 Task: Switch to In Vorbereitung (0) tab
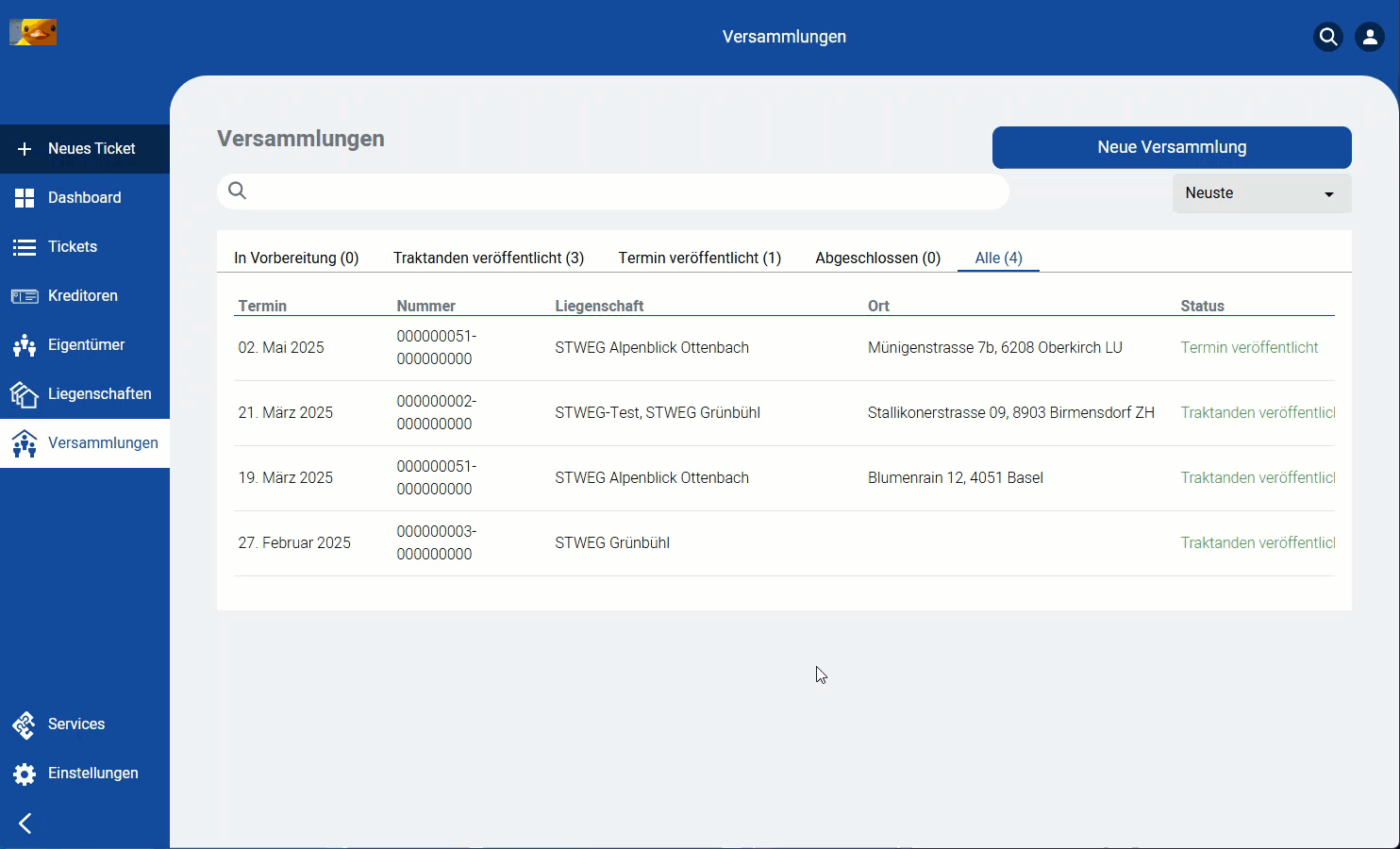tap(296, 258)
